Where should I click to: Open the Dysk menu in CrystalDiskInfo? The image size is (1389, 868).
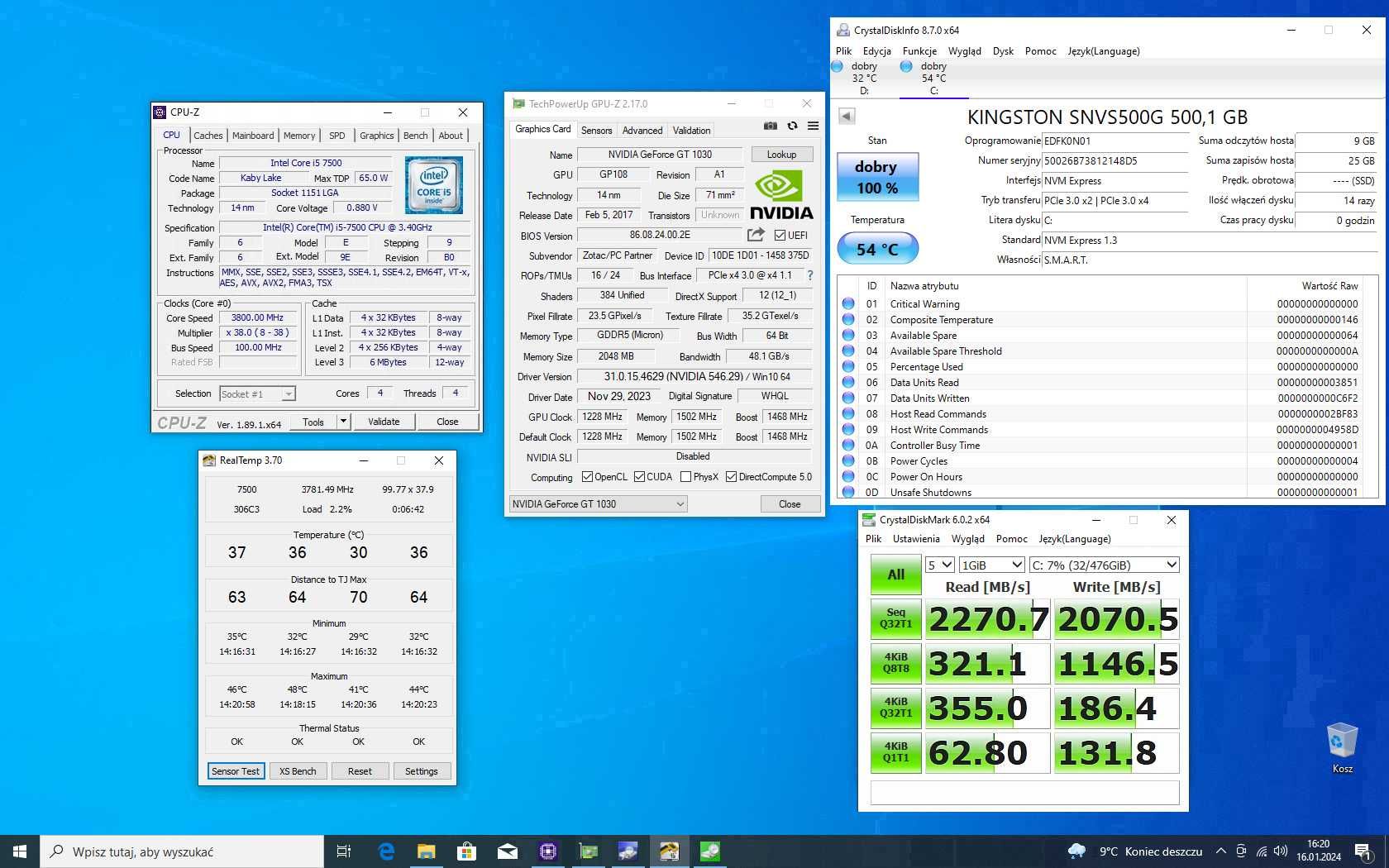coord(1003,51)
